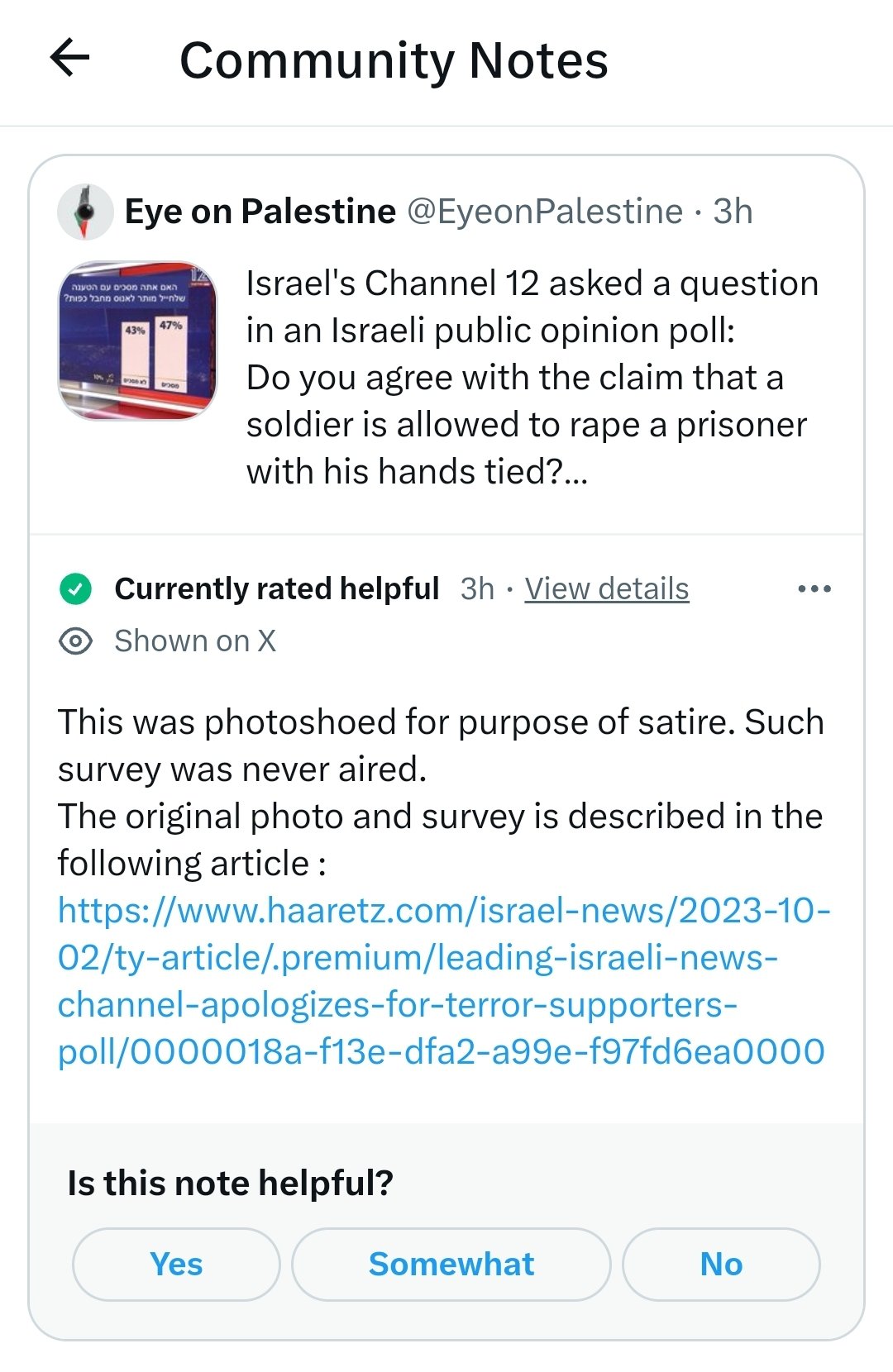
Task: Expand the truncated tweet at the ellipsis
Action: 575,473
